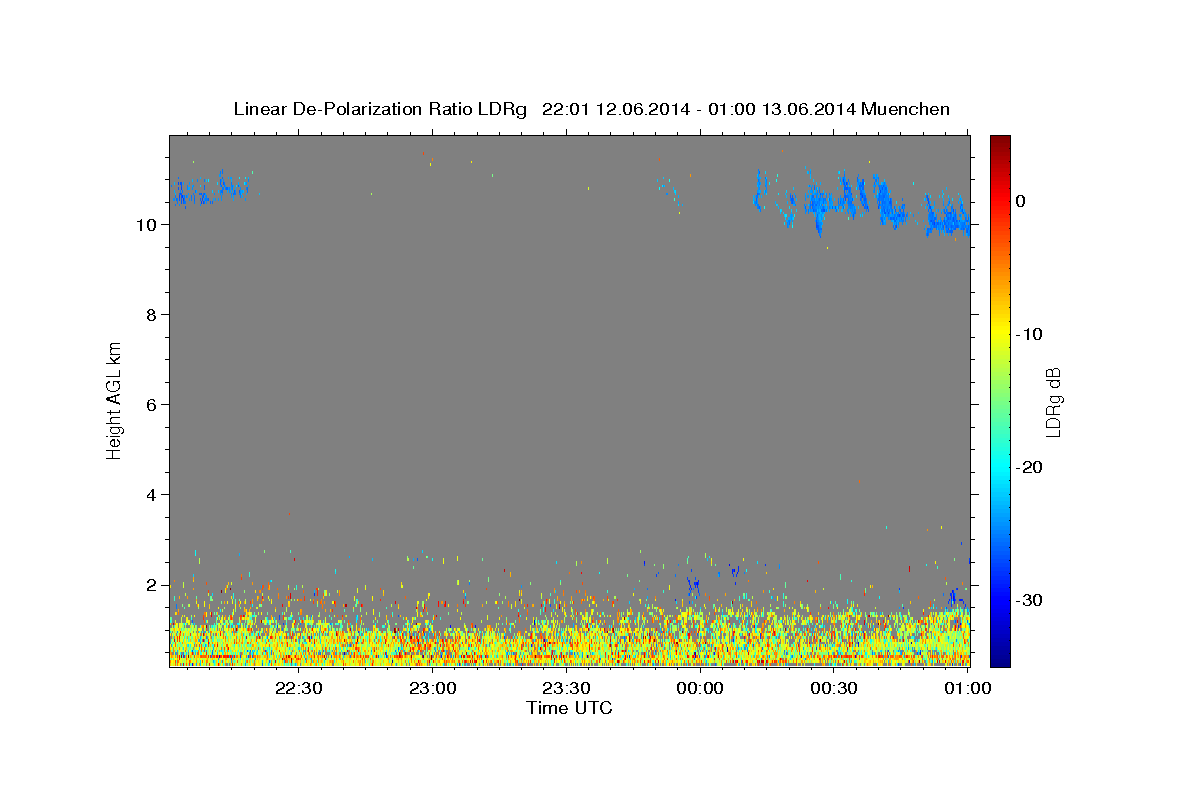Click the 22:30 time tick label

coord(298,688)
